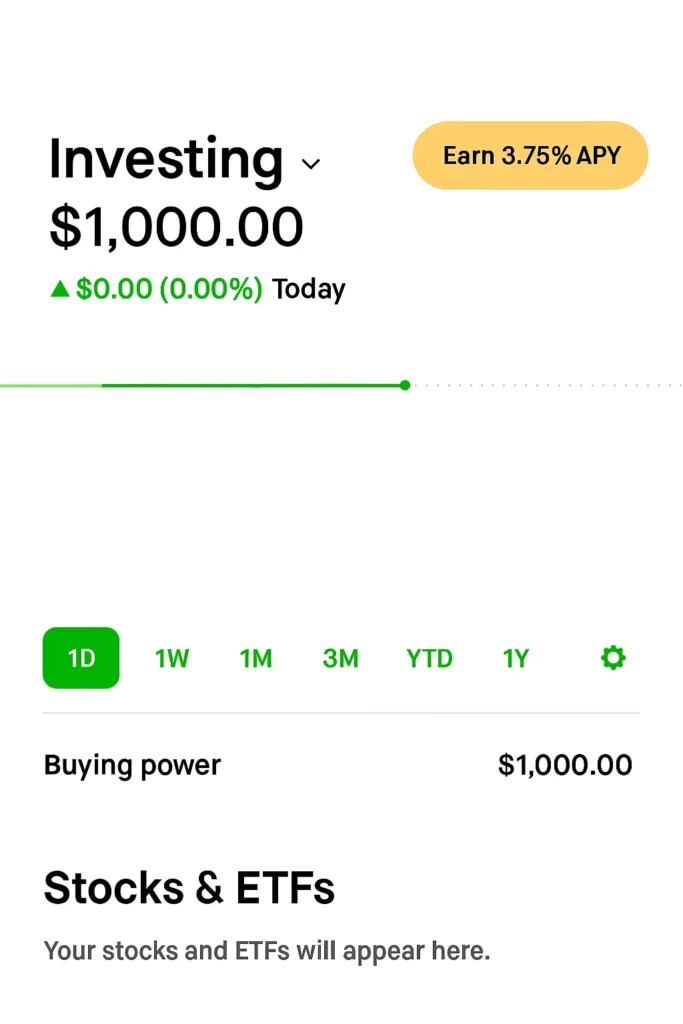
Task: Switch chart to YTD view
Action: click(429, 658)
